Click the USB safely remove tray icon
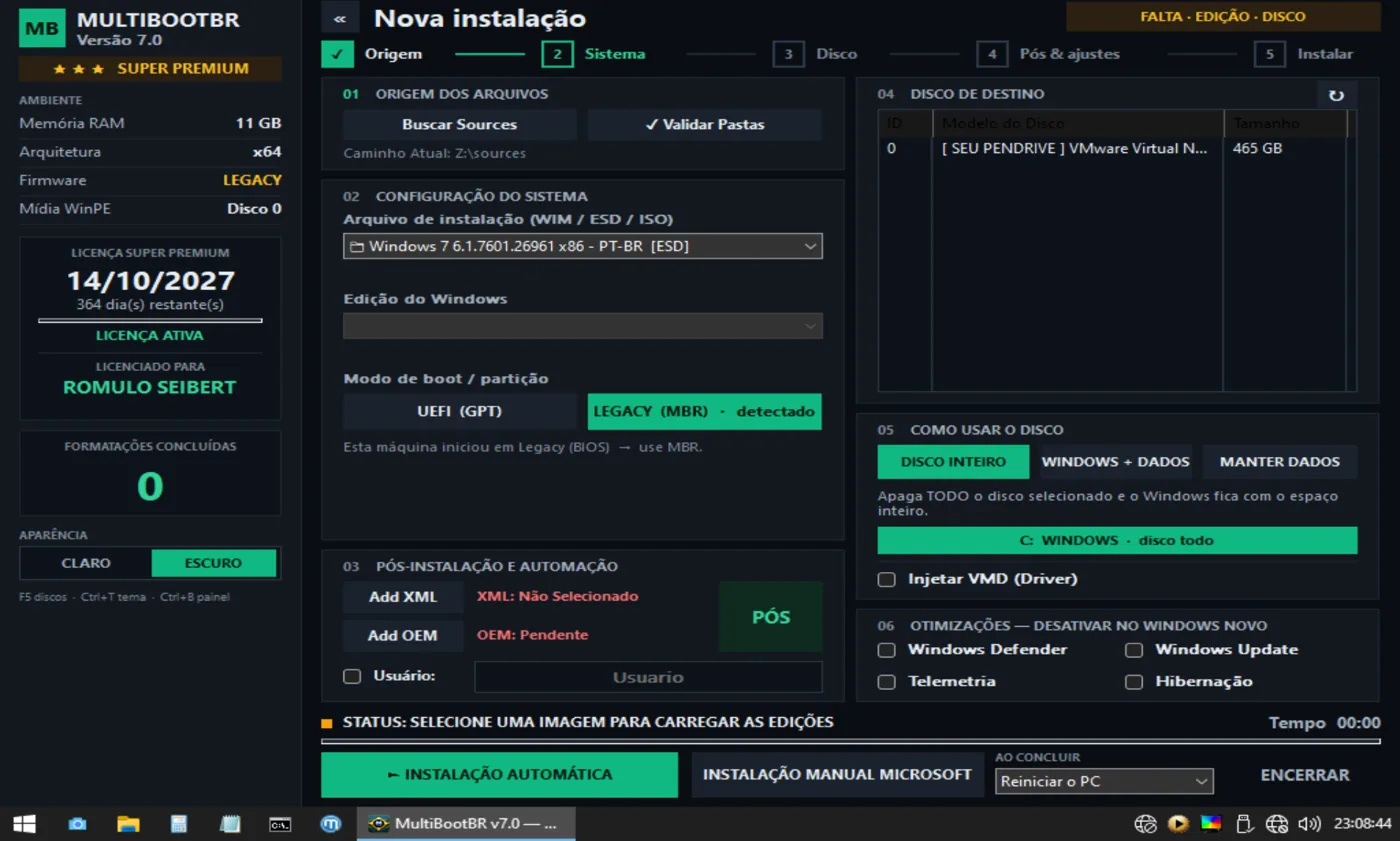The height and width of the screenshot is (841, 1400). tap(1244, 824)
